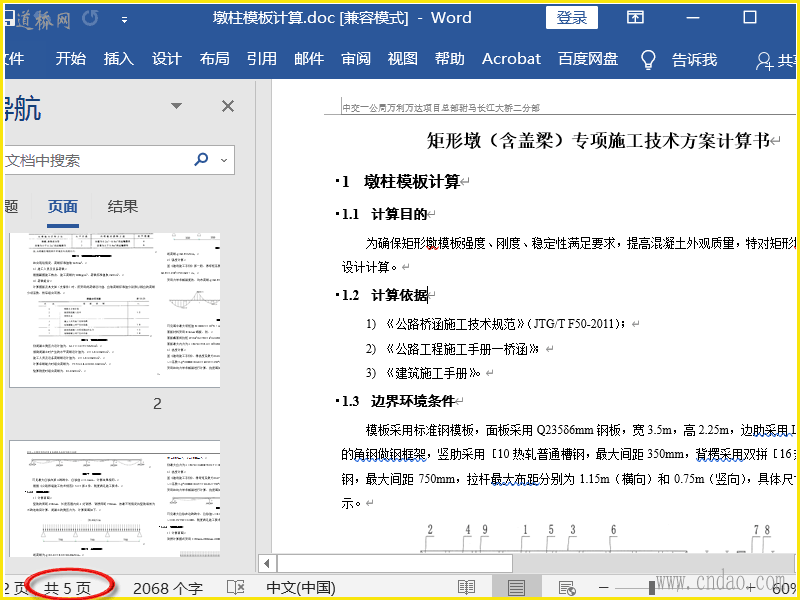Close the navigation pane

point(228,106)
